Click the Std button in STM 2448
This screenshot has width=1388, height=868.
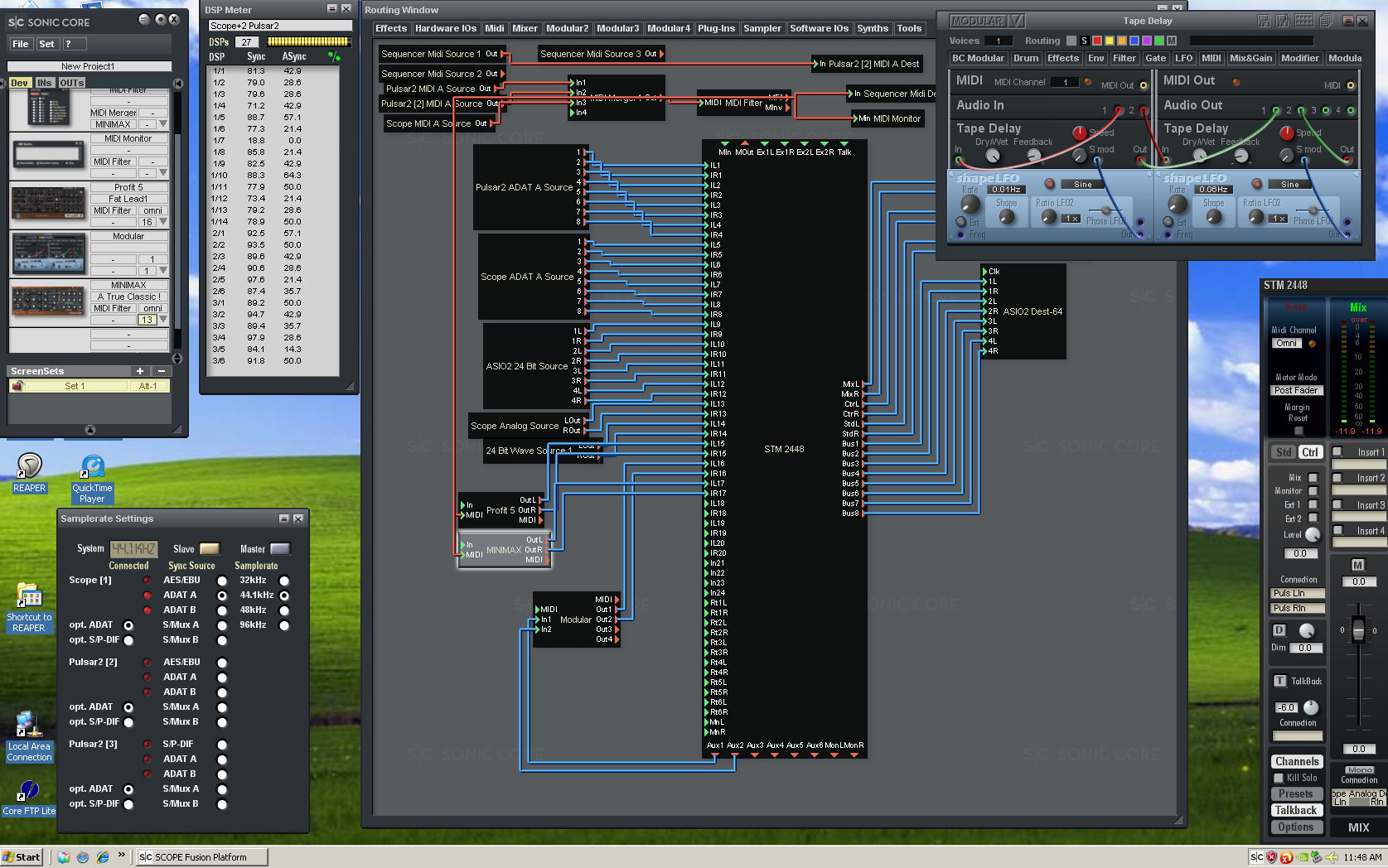pyautogui.click(x=1284, y=452)
